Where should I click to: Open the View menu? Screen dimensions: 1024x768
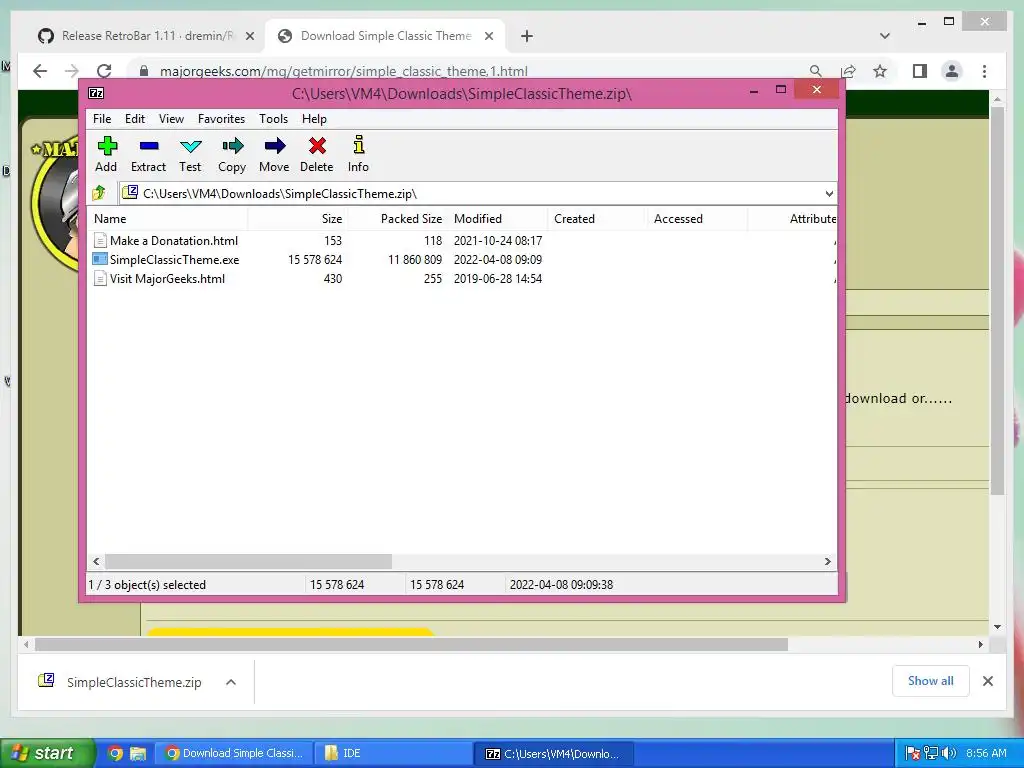coord(171,118)
